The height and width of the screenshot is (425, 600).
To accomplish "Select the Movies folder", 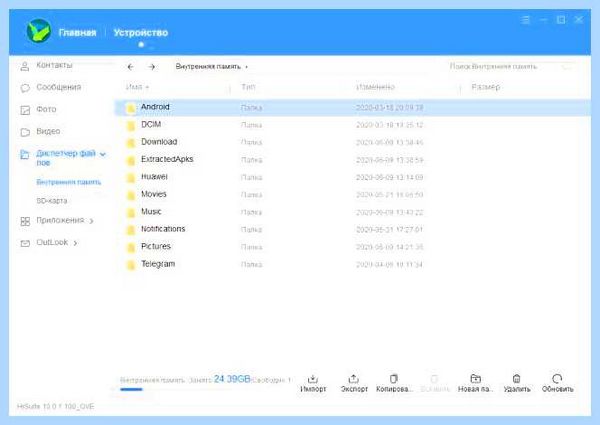I will click(x=154, y=194).
